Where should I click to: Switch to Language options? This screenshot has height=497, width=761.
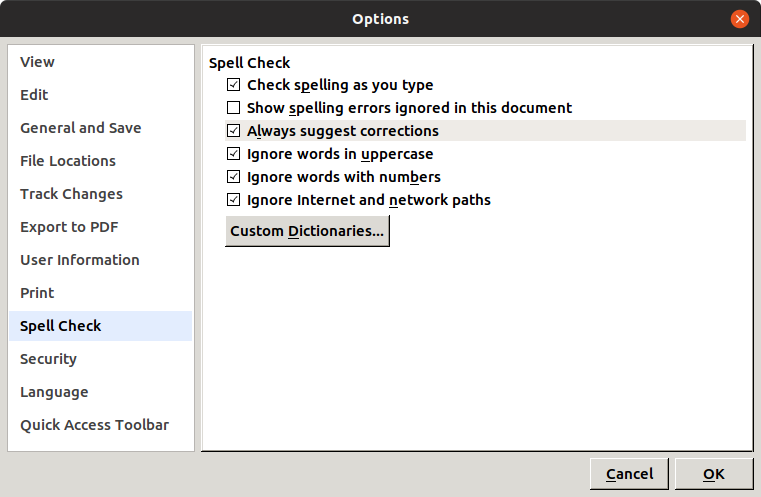[x=54, y=392]
